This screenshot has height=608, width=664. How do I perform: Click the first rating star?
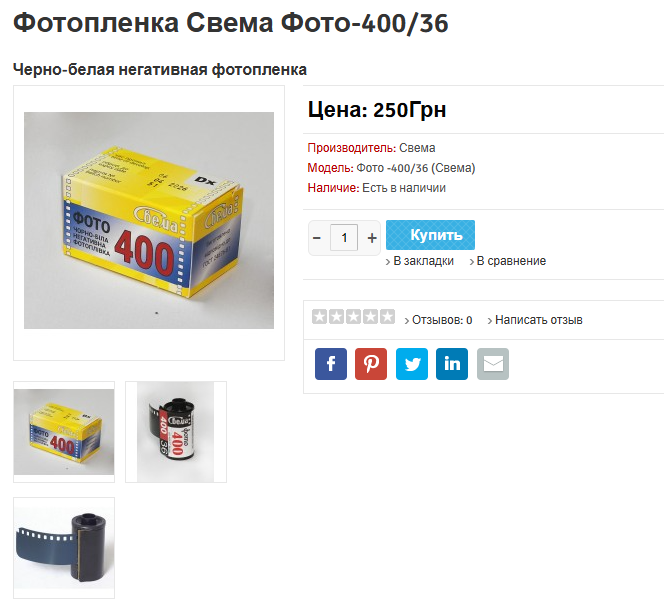[319, 316]
